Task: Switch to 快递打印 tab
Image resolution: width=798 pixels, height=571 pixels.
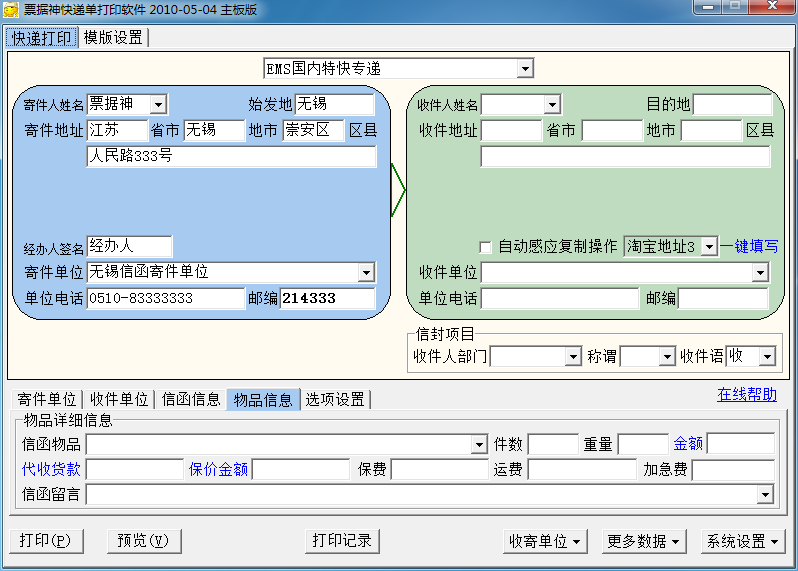Action: pos(41,38)
